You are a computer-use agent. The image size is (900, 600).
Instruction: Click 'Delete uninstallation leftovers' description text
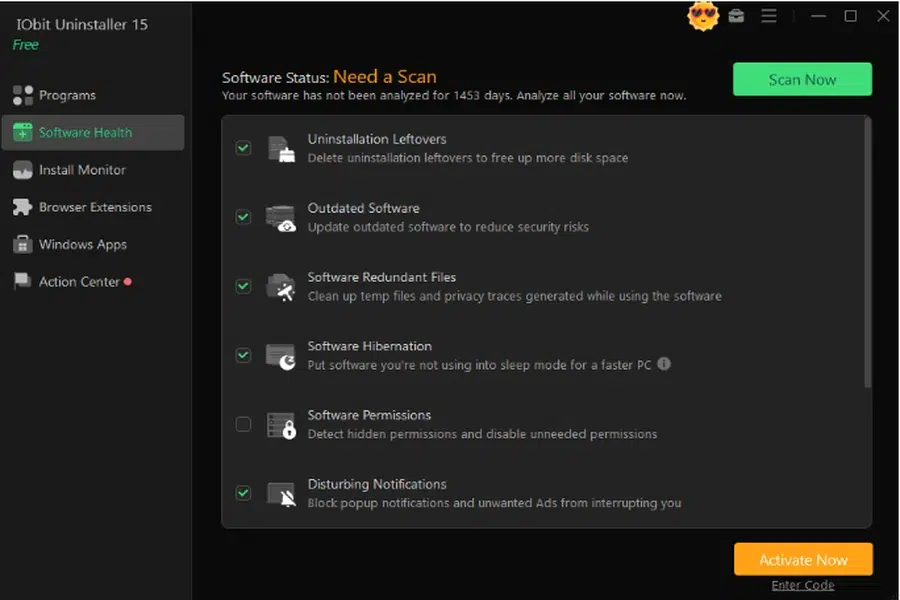(468, 158)
